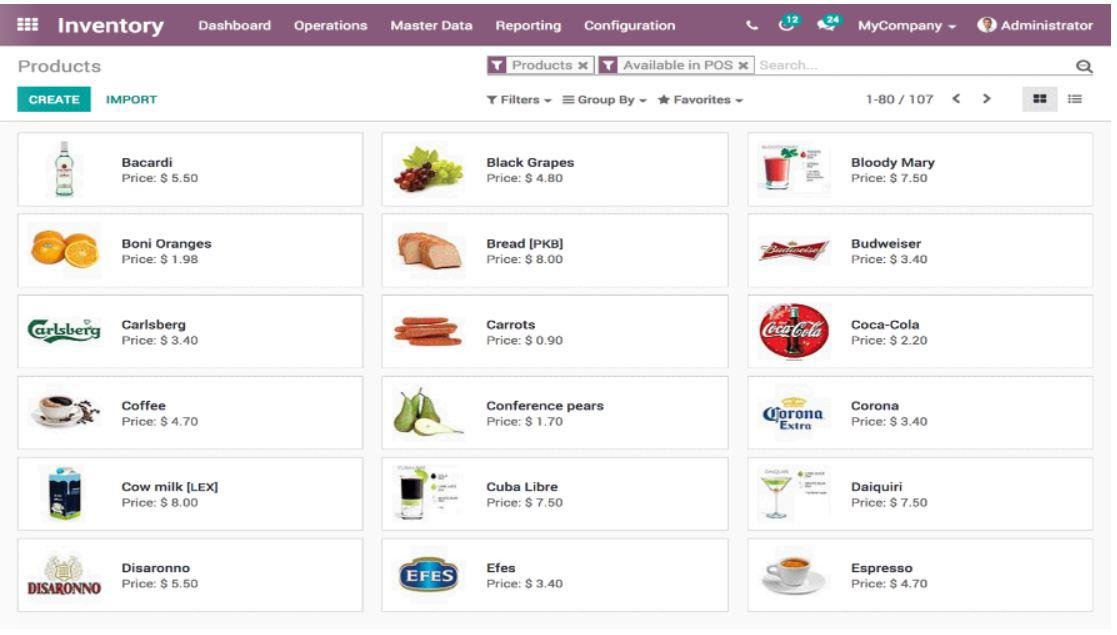
Task: Open conversations chat icon with badge 24
Action: click(x=829, y=24)
